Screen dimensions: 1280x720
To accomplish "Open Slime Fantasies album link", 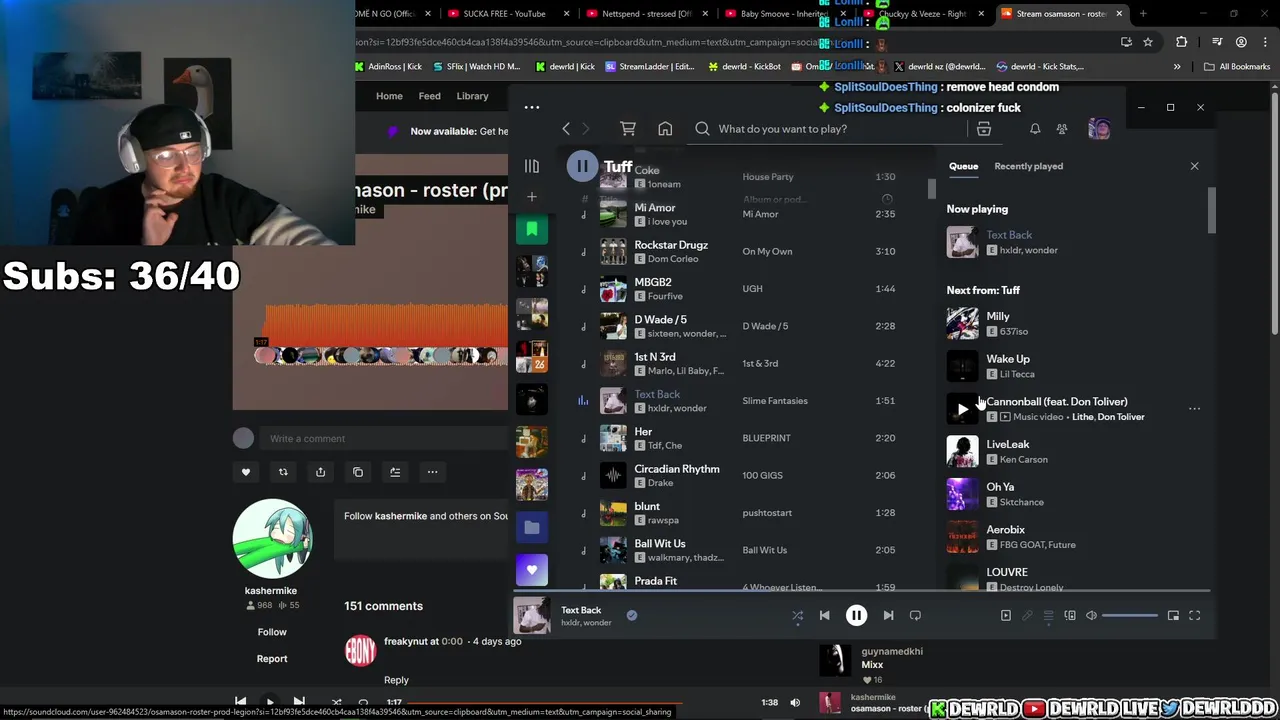I will pos(774,401).
